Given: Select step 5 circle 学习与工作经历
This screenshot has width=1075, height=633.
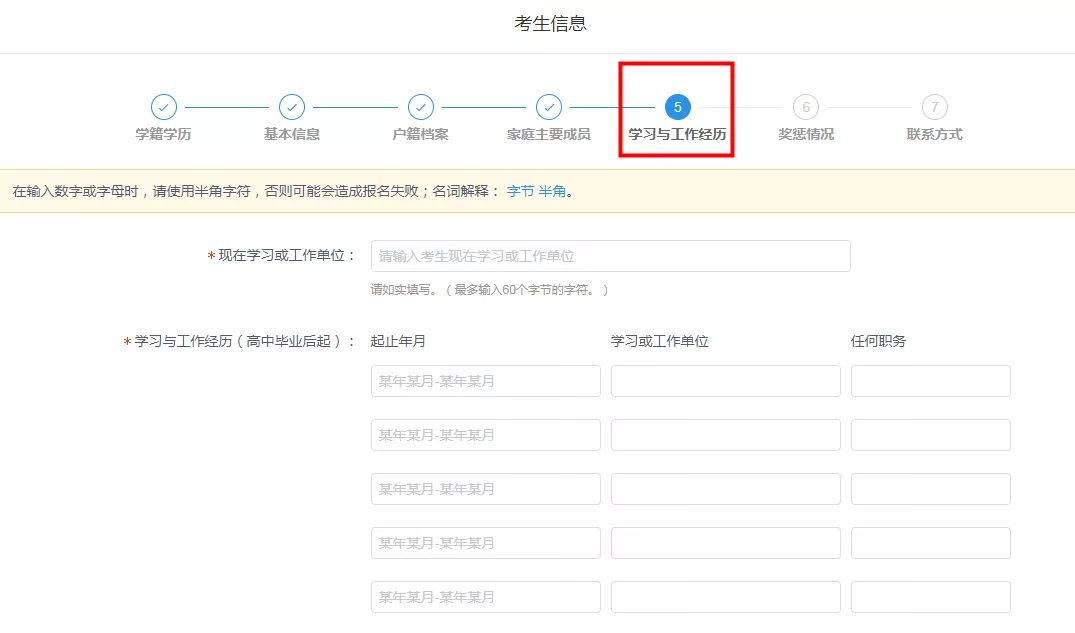Looking at the screenshot, I should pyautogui.click(x=677, y=107).
